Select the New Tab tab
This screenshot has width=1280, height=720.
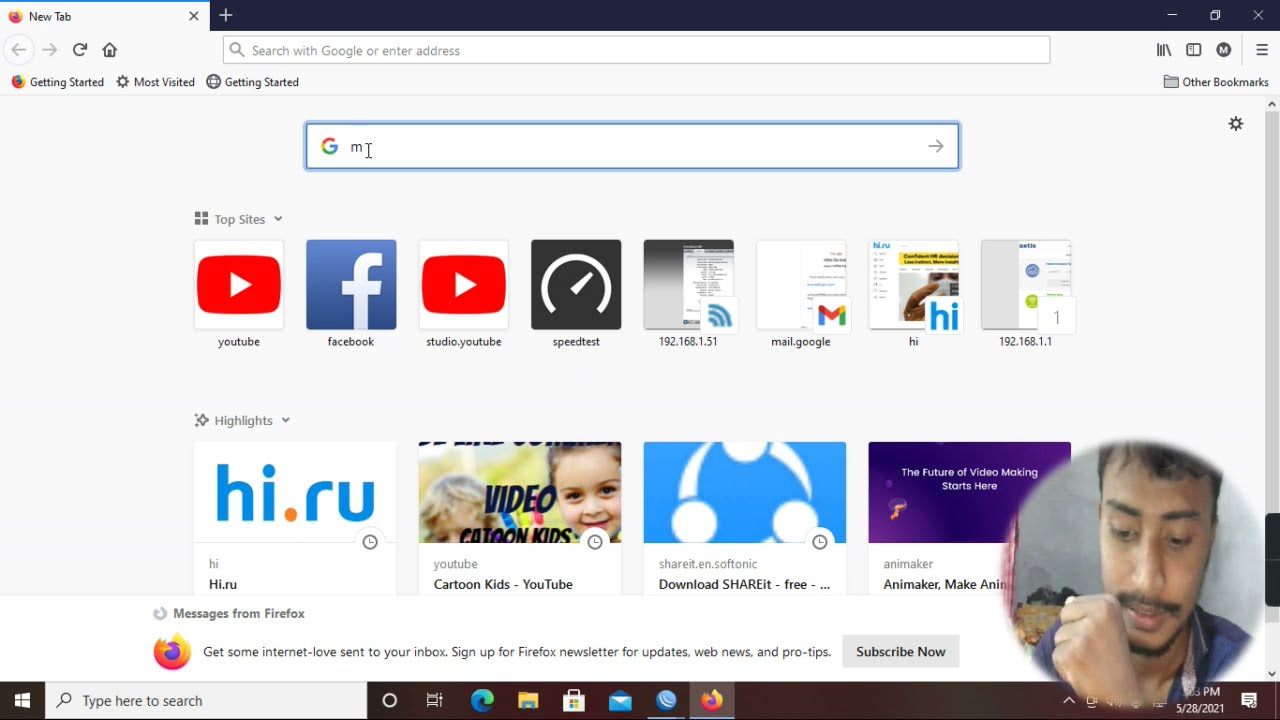coord(105,16)
